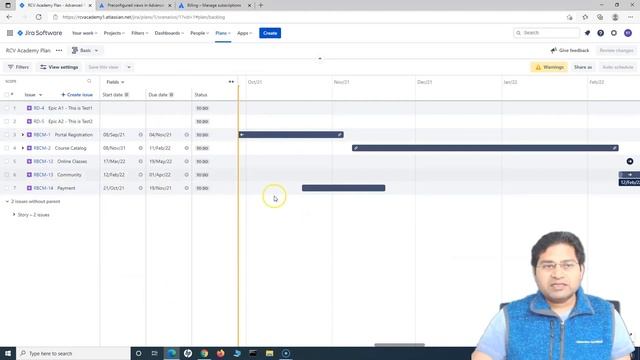Toggle the select-all issues checkbox
640x360 pixels.
(6, 95)
